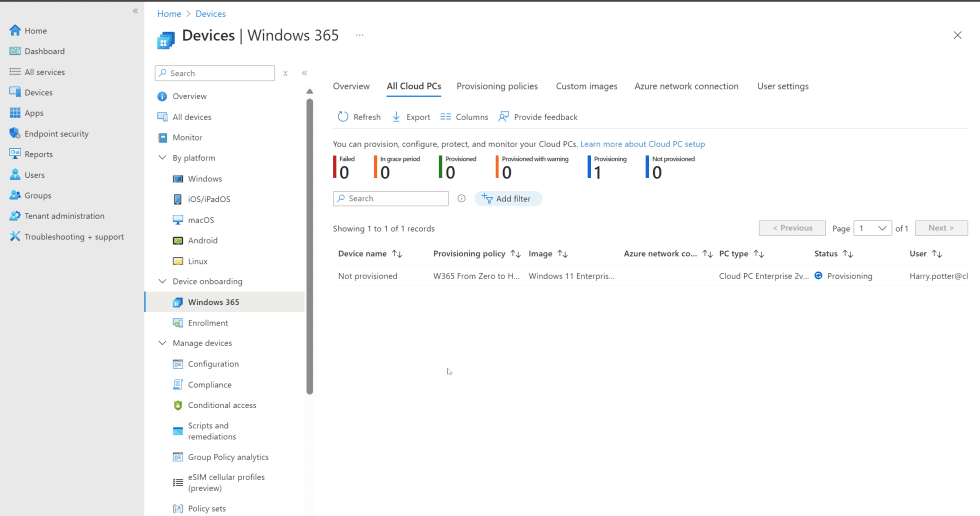Screen dimensions: 980x516
Task: Switch to All Cloud PCs tab
Action: [x=414, y=86]
